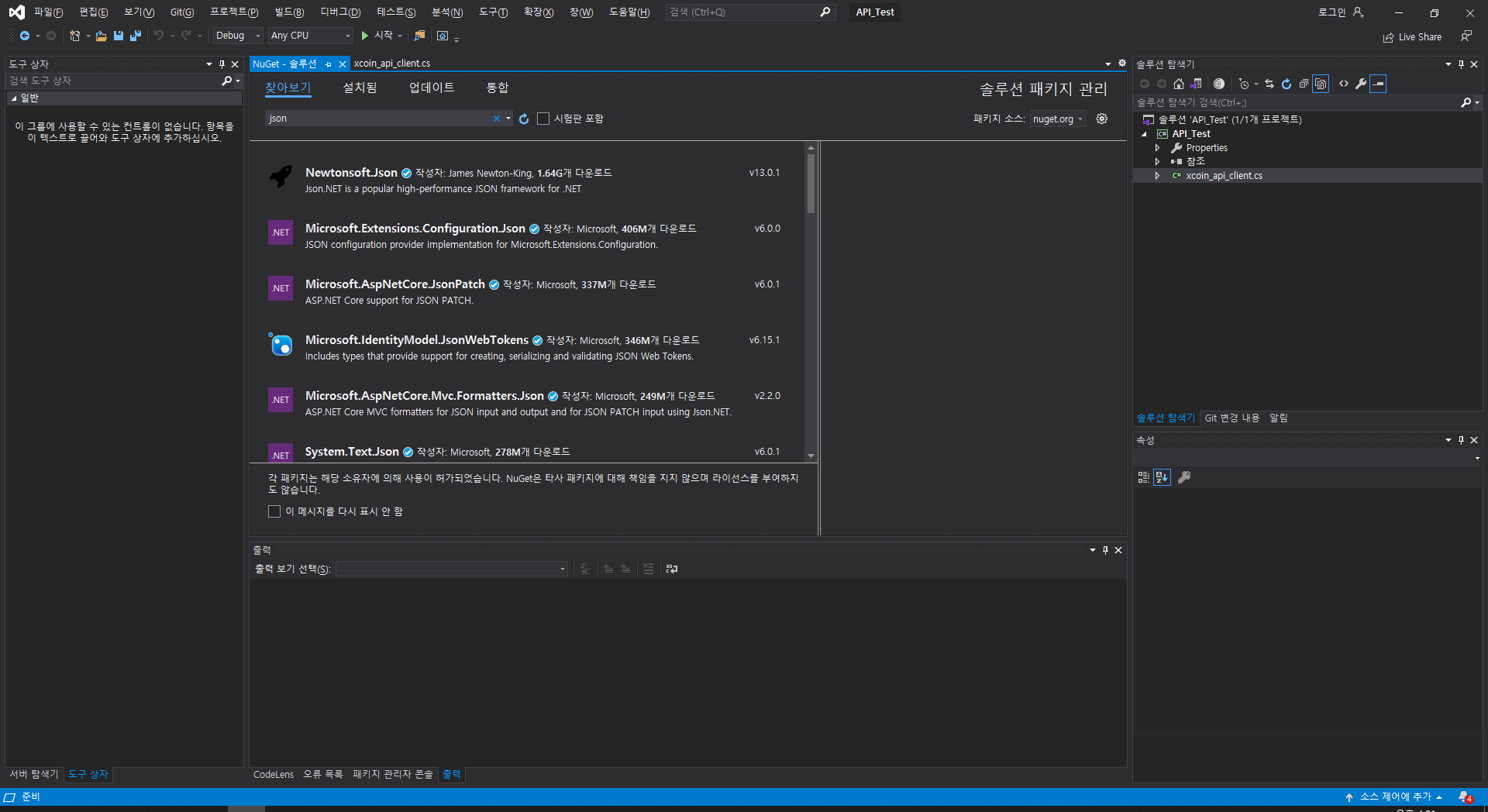Click view code icon in Solution Explorer

[1344, 84]
